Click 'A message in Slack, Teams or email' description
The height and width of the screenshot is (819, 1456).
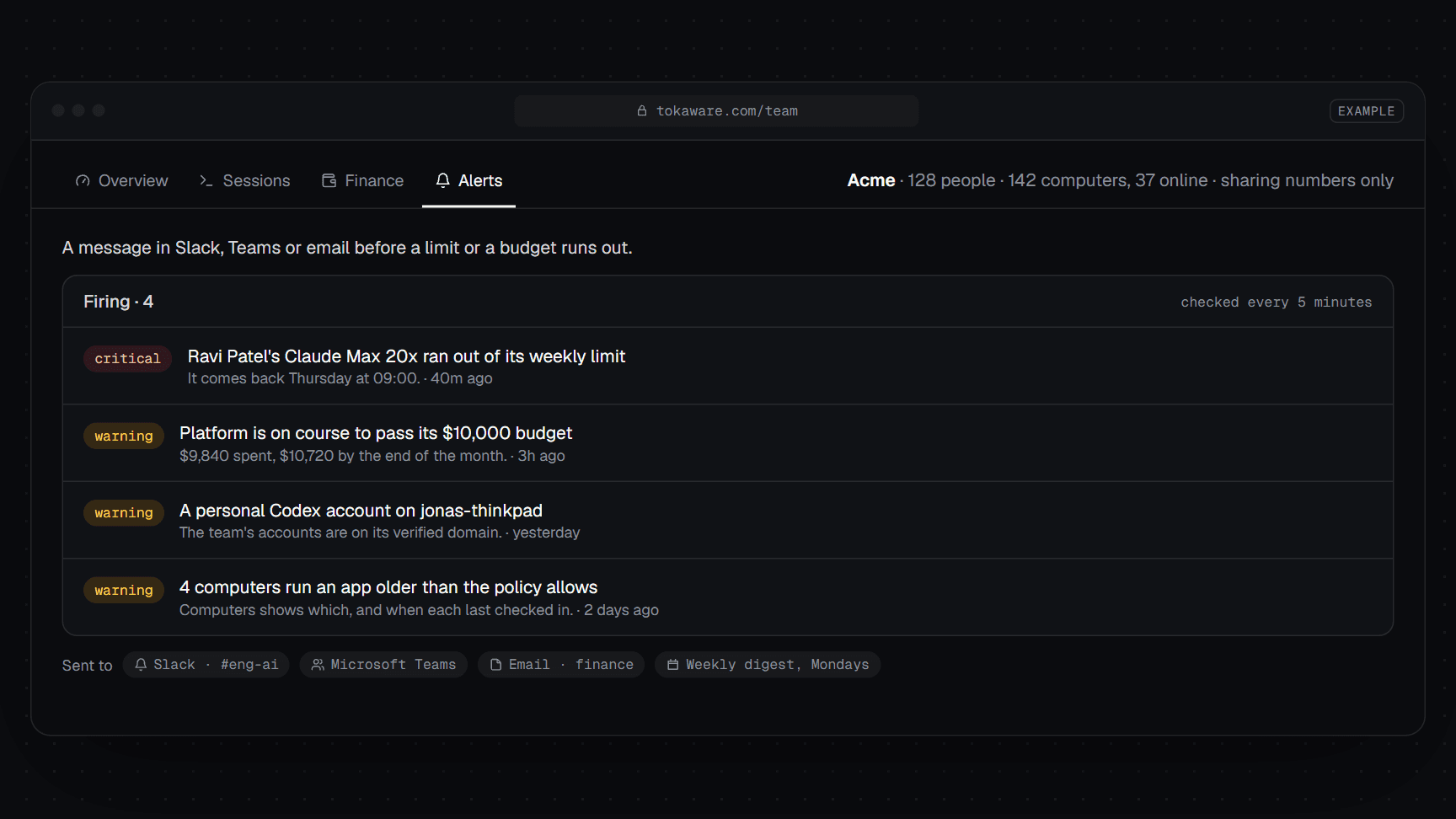pyautogui.click(x=347, y=248)
